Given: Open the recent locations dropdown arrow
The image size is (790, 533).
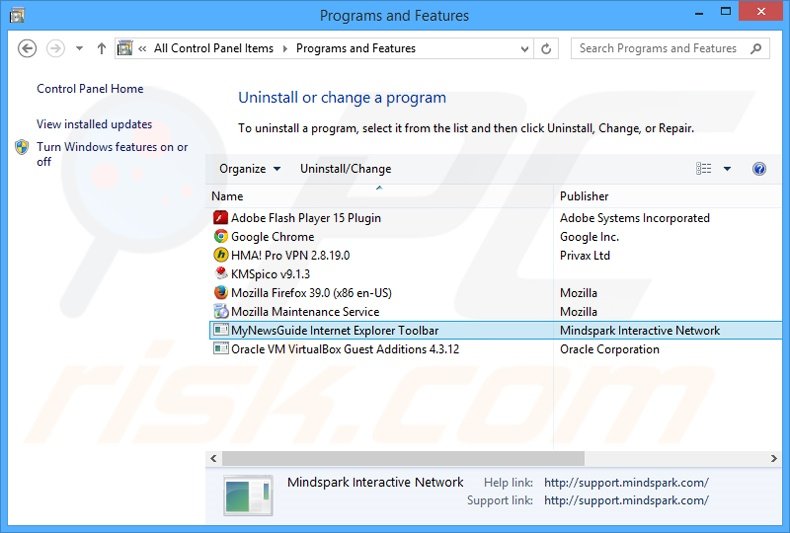Looking at the screenshot, I should (79, 49).
